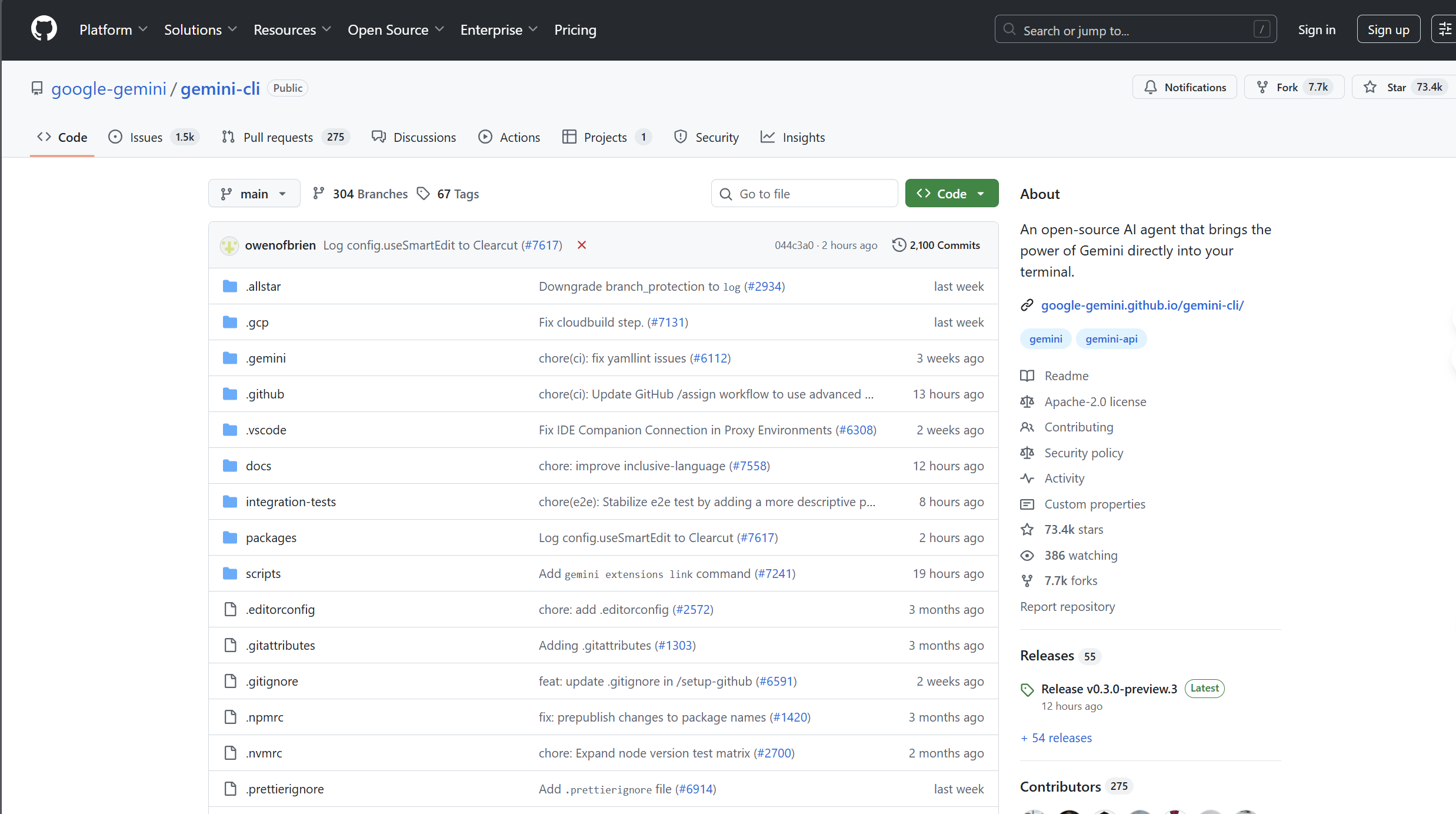Screen dimensions: 1456x814
Task: Select the Code tab
Action: [62, 137]
